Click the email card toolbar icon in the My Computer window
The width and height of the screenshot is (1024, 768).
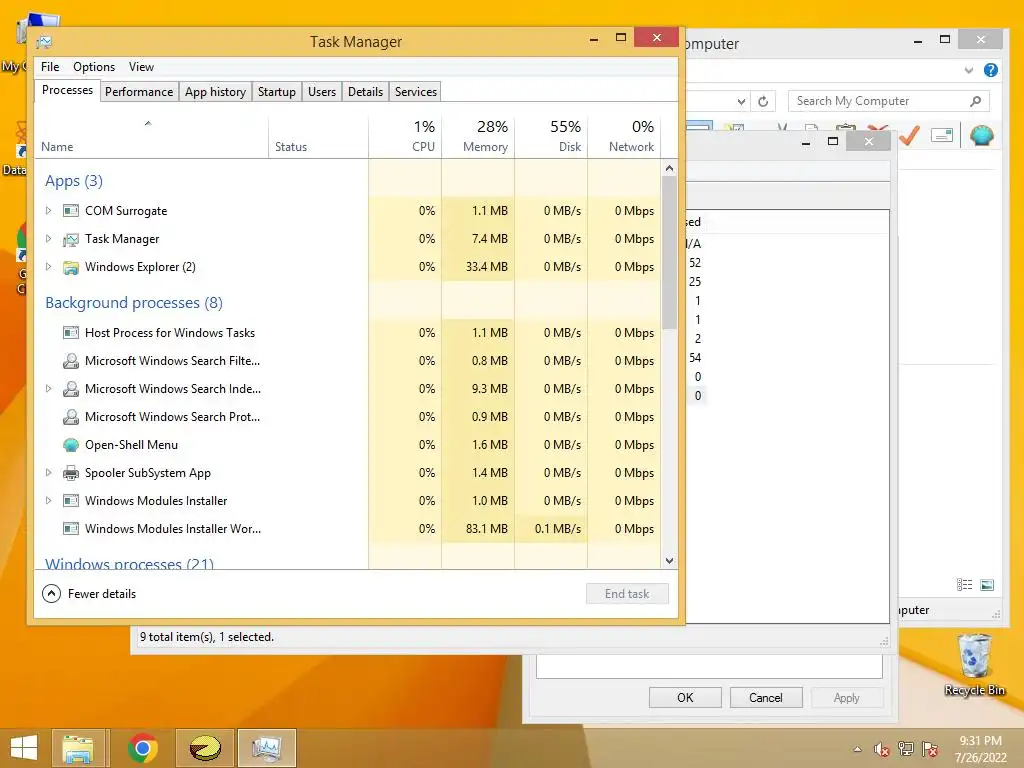click(x=942, y=135)
